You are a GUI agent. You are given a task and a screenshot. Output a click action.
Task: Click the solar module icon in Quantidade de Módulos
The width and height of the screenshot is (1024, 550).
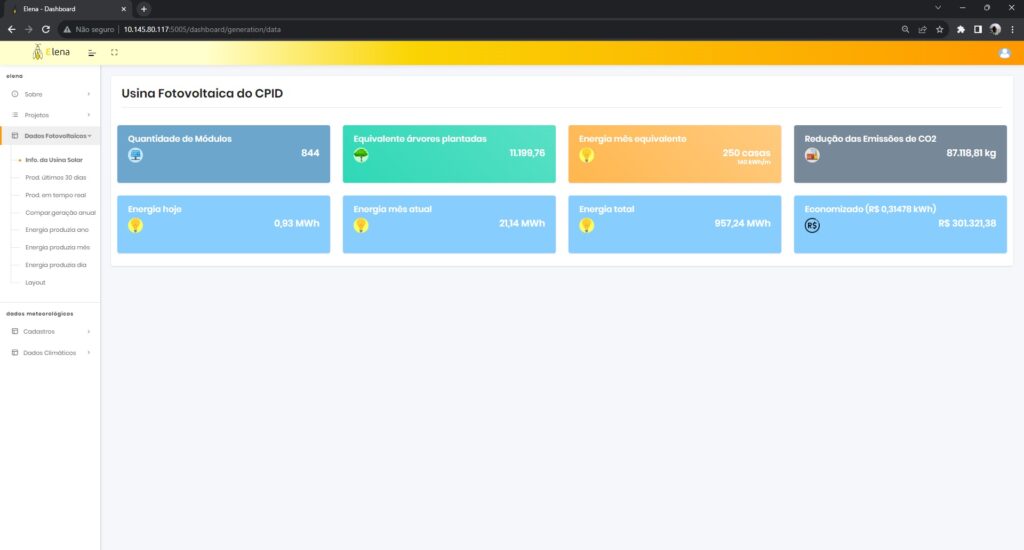[x=135, y=155]
